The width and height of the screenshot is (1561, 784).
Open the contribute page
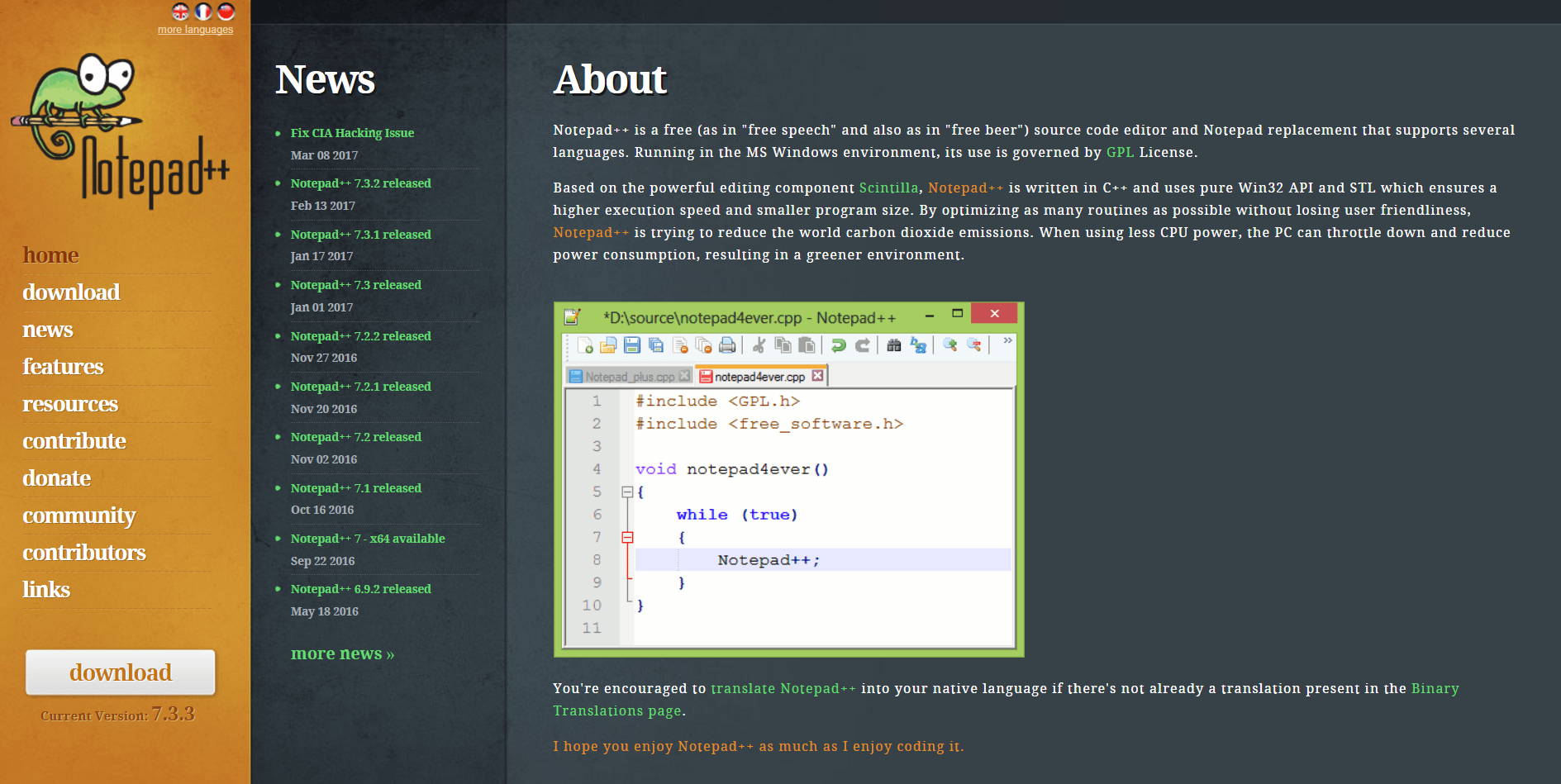tap(74, 441)
